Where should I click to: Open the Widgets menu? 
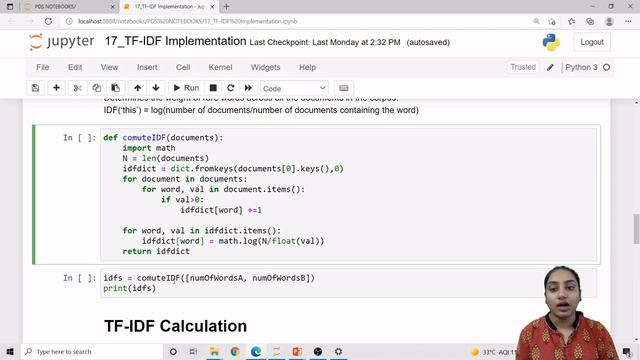pyautogui.click(x=265, y=67)
